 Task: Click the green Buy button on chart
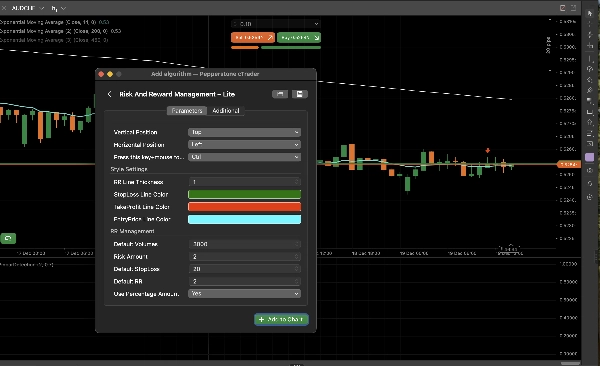tap(299, 38)
